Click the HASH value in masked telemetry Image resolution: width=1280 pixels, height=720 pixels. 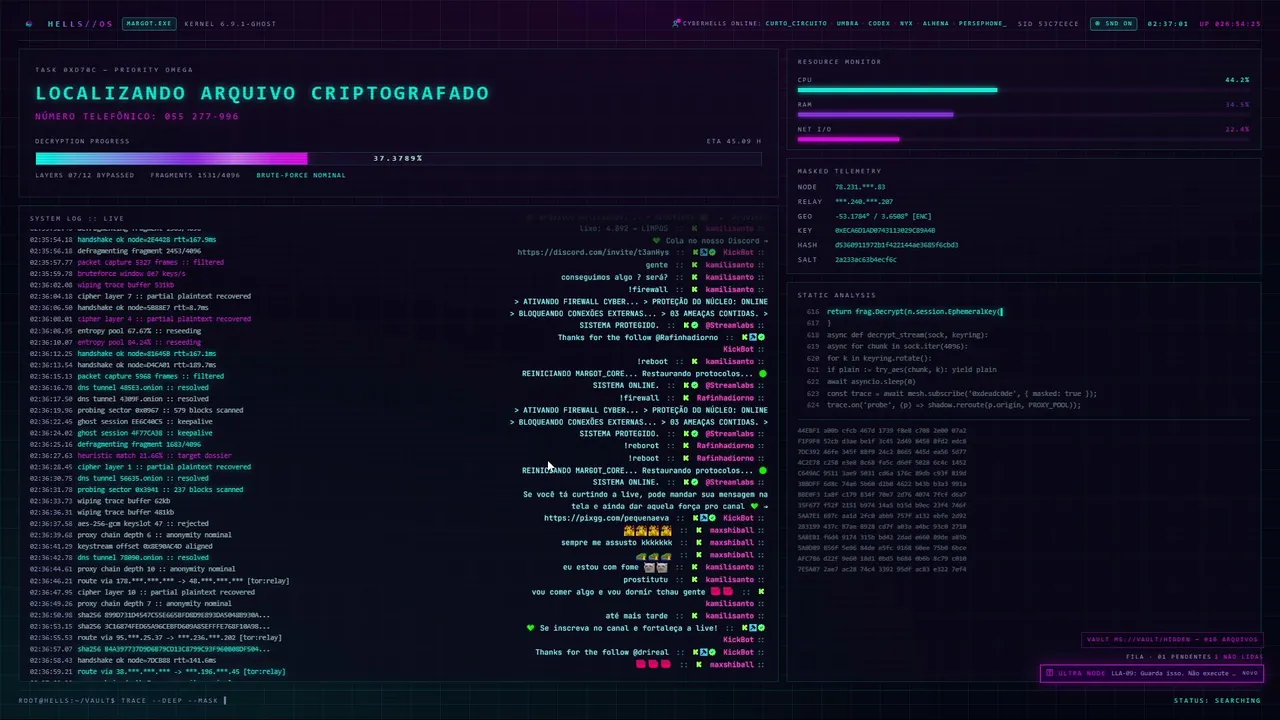896,245
